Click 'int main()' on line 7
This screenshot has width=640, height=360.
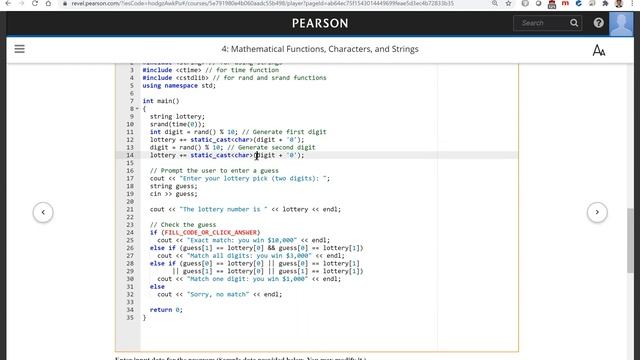(x=161, y=101)
